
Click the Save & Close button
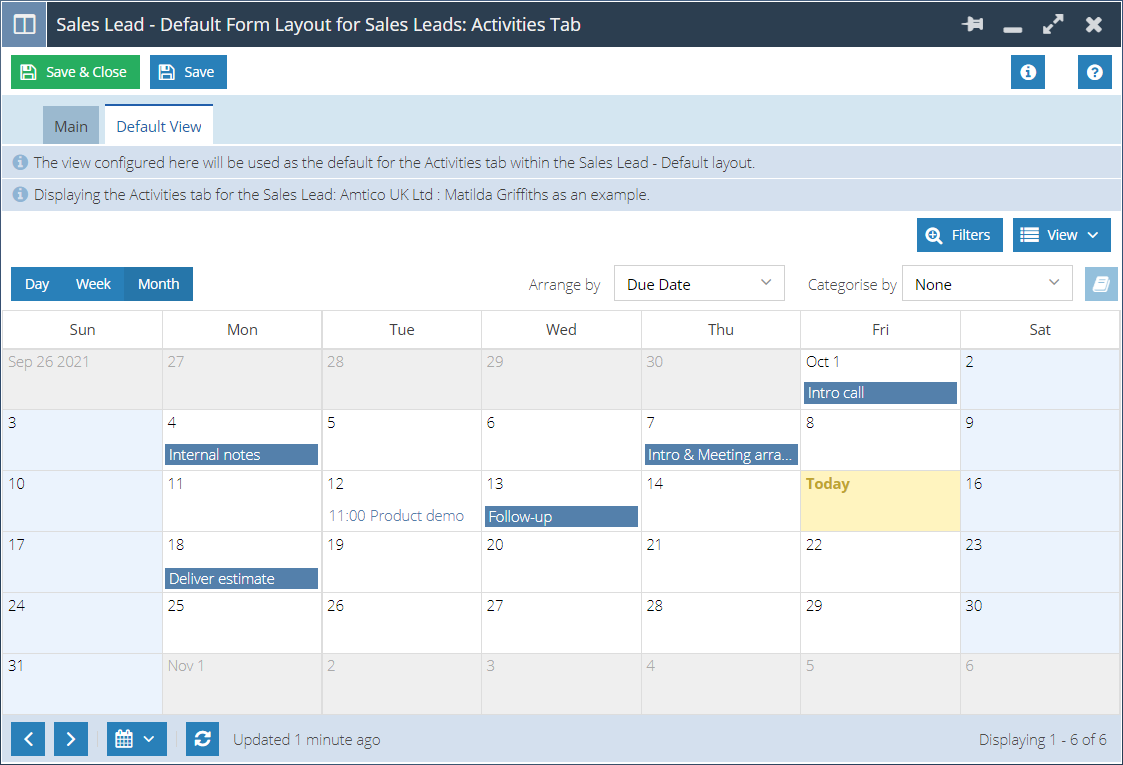click(75, 72)
